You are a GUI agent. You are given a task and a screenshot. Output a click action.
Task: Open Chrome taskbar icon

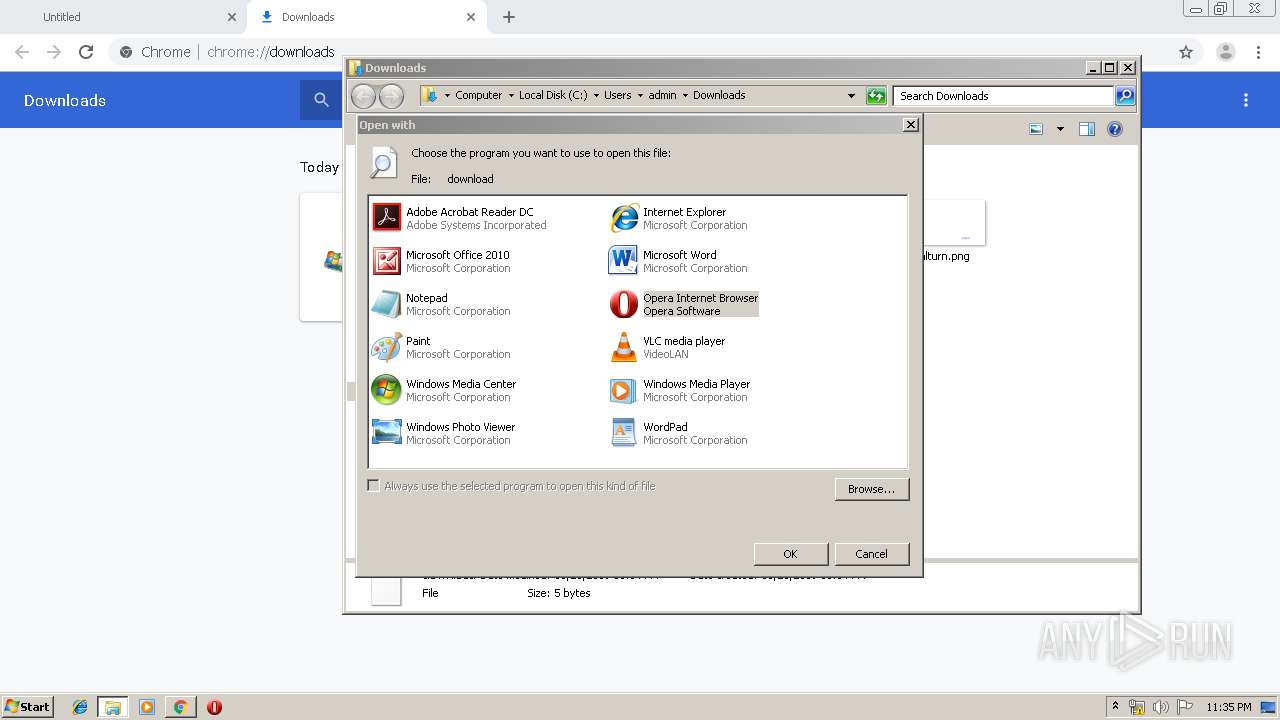point(180,707)
